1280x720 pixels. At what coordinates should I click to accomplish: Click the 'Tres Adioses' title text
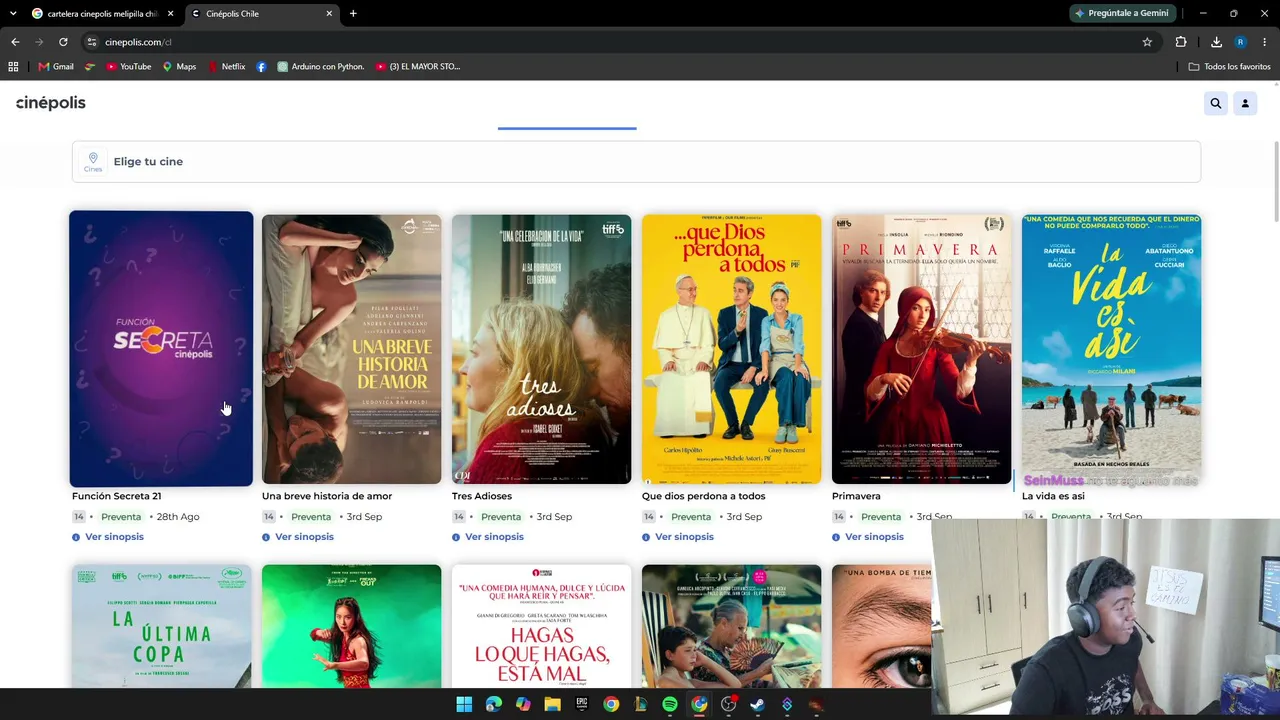click(482, 496)
